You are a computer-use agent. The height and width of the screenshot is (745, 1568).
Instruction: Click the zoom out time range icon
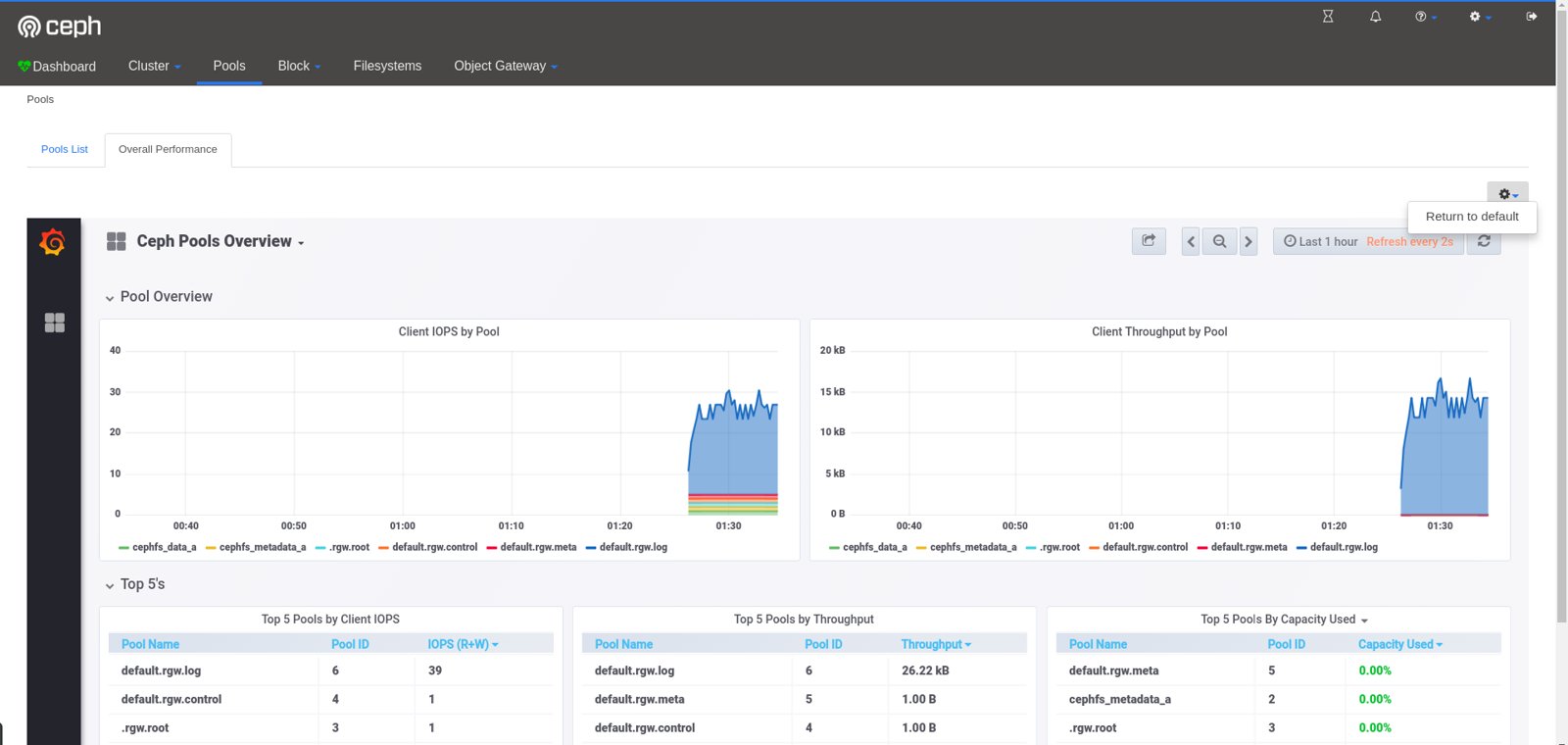coord(1219,241)
